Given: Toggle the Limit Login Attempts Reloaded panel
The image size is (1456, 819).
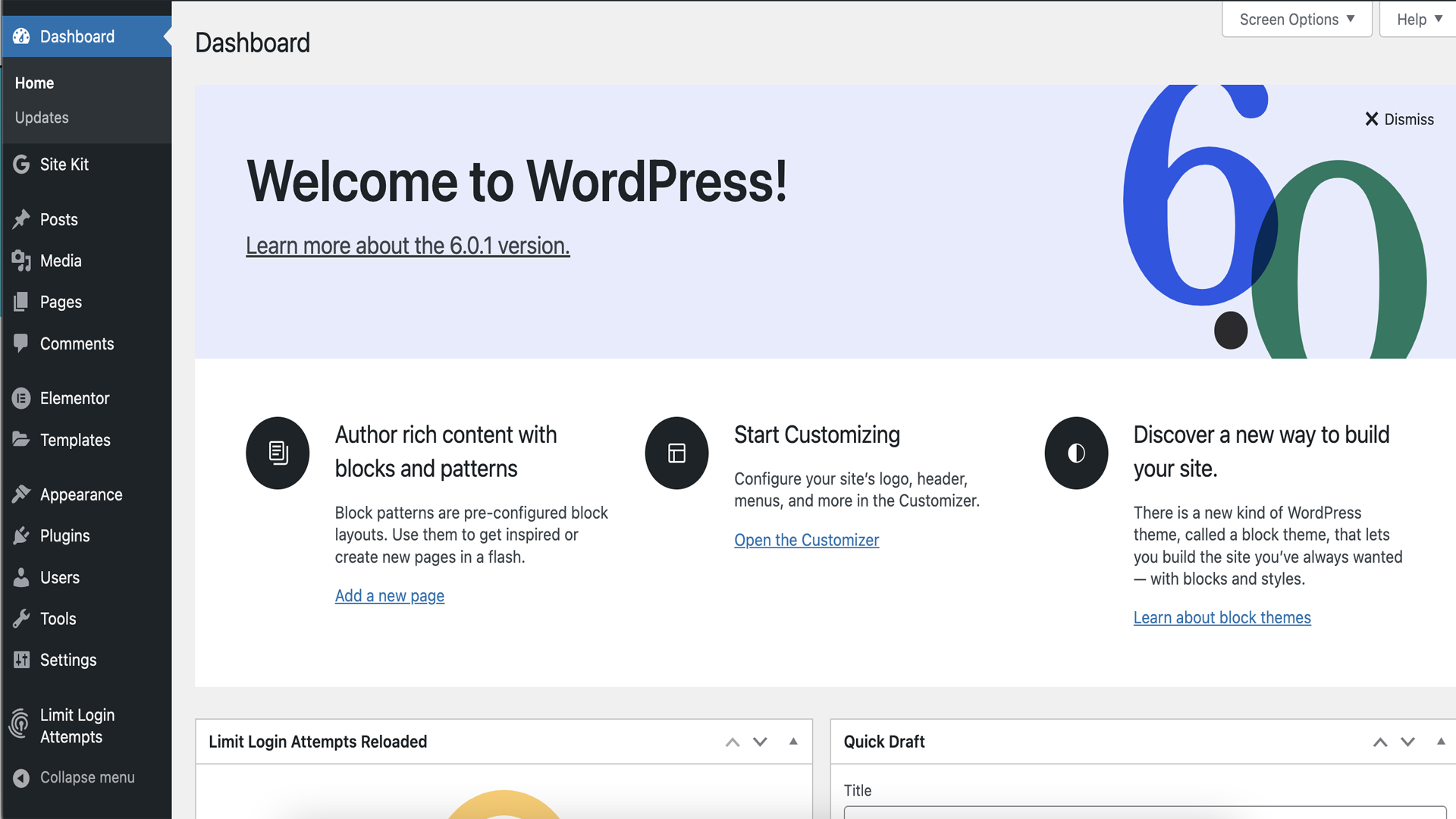Looking at the screenshot, I should tap(793, 742).
